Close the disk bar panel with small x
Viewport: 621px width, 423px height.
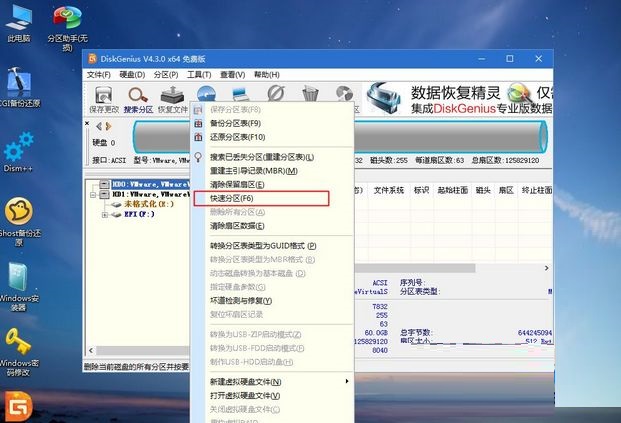coord(87,123)
